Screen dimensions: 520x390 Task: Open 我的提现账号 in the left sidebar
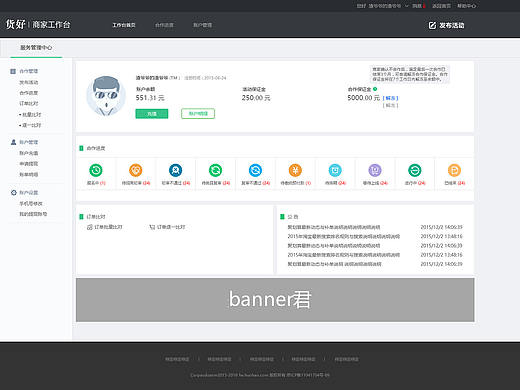pyautogui.click(x=33, y=214)
